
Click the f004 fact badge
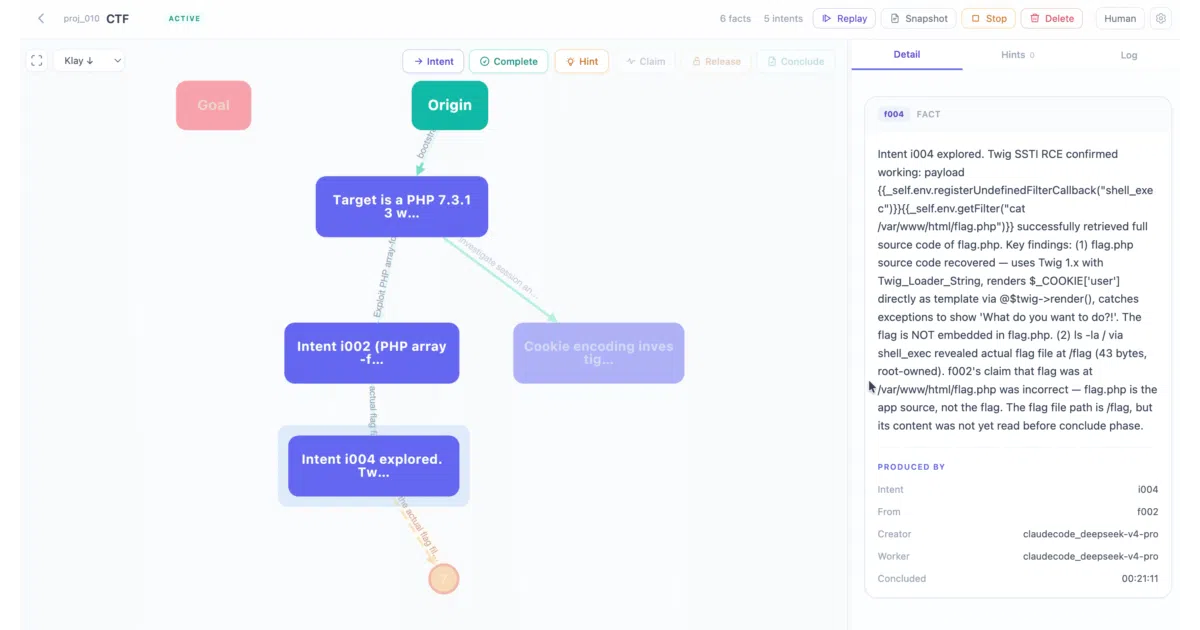(893, 114)
